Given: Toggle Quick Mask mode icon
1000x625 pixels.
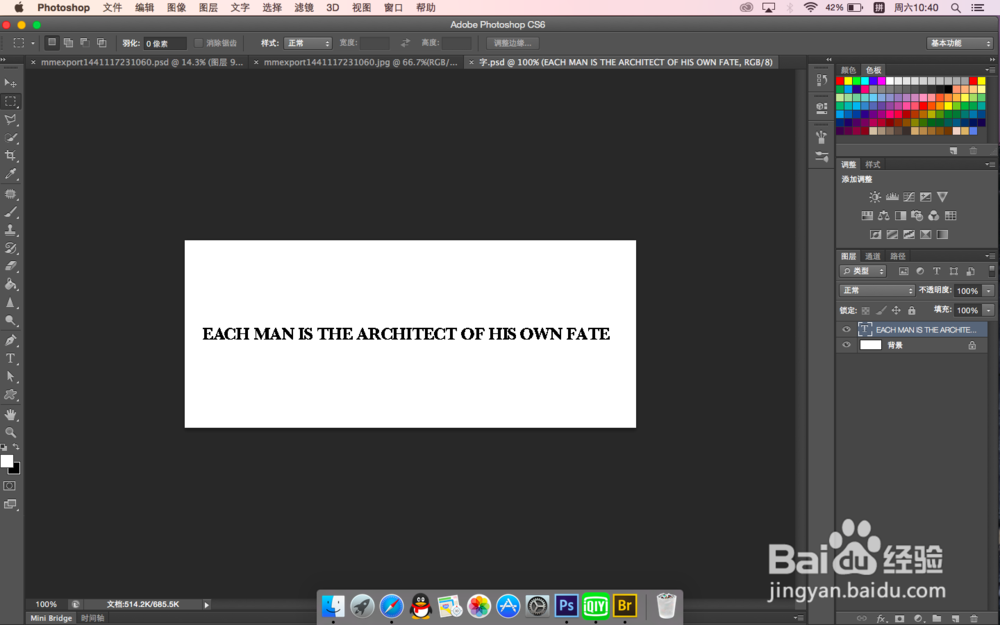Looking at the screenshot, I should (10, 486).
